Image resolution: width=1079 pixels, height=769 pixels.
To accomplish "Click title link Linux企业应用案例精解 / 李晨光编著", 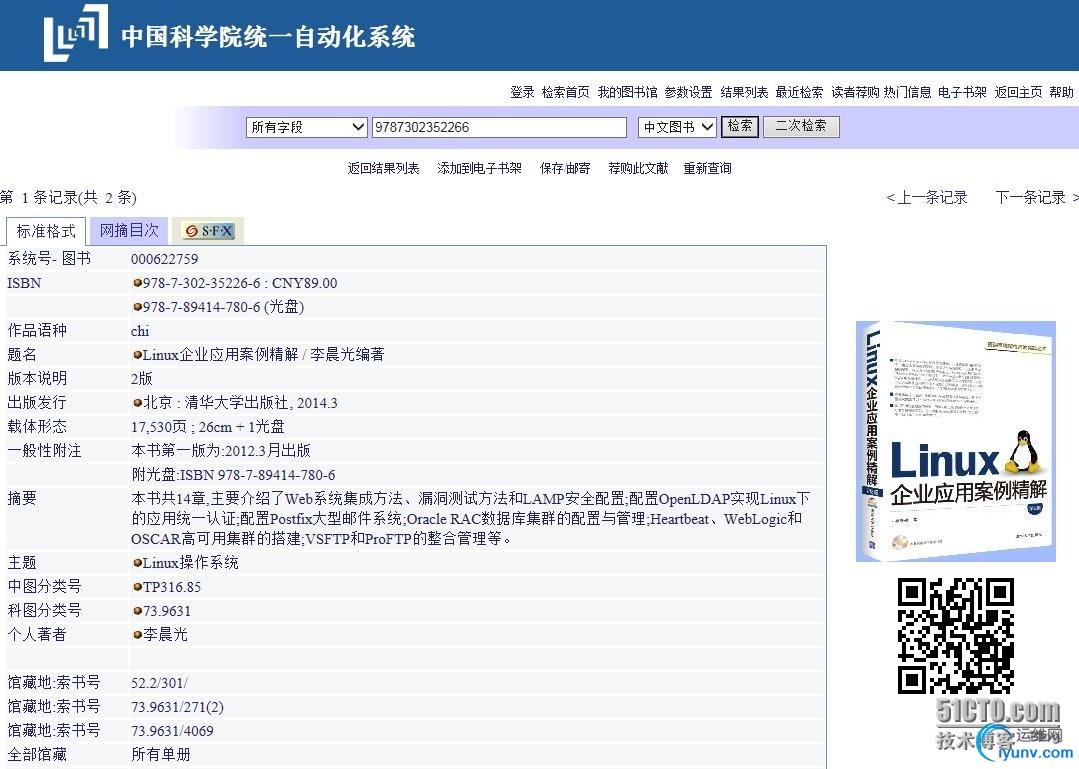I will [264, 355].
